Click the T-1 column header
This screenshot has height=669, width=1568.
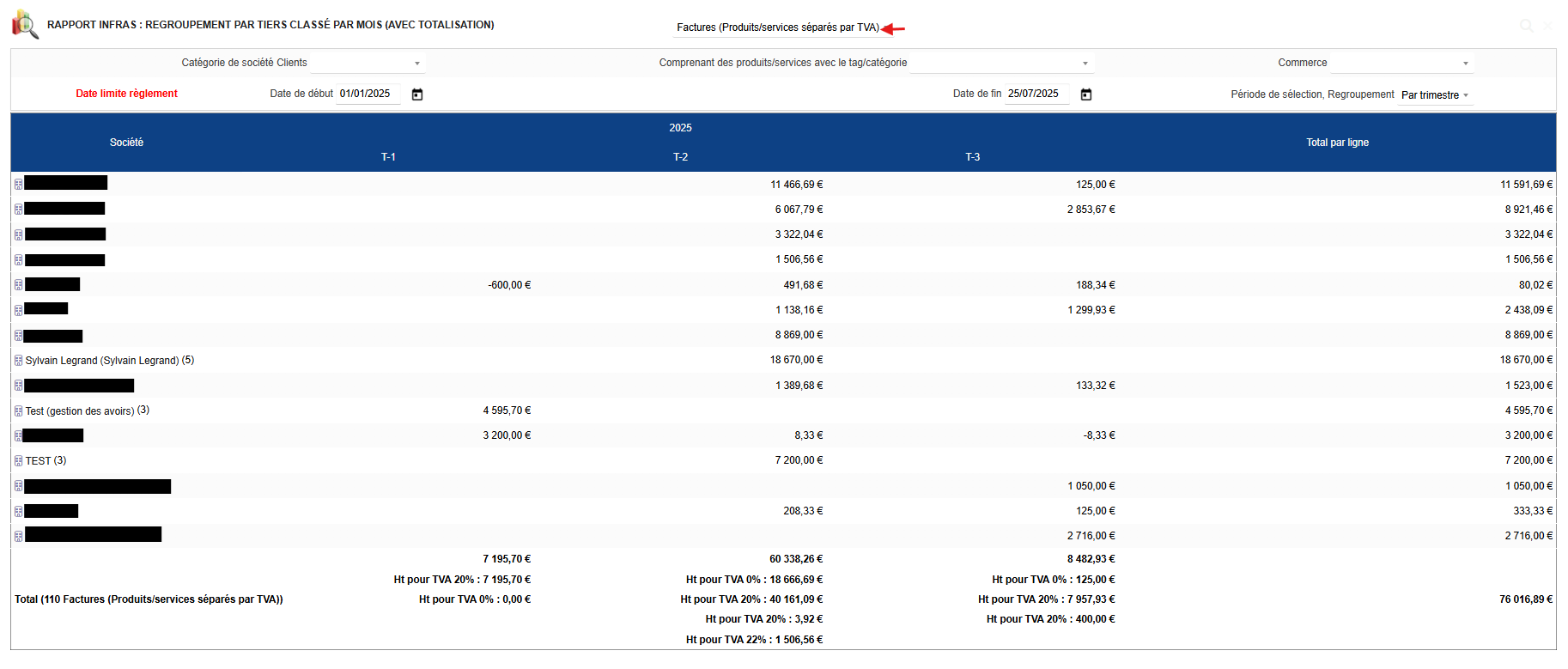click(388, 157)
